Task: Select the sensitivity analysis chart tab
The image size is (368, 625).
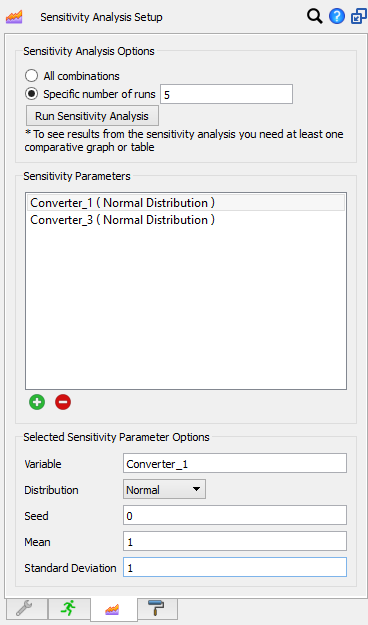Action: click(114, 609)
